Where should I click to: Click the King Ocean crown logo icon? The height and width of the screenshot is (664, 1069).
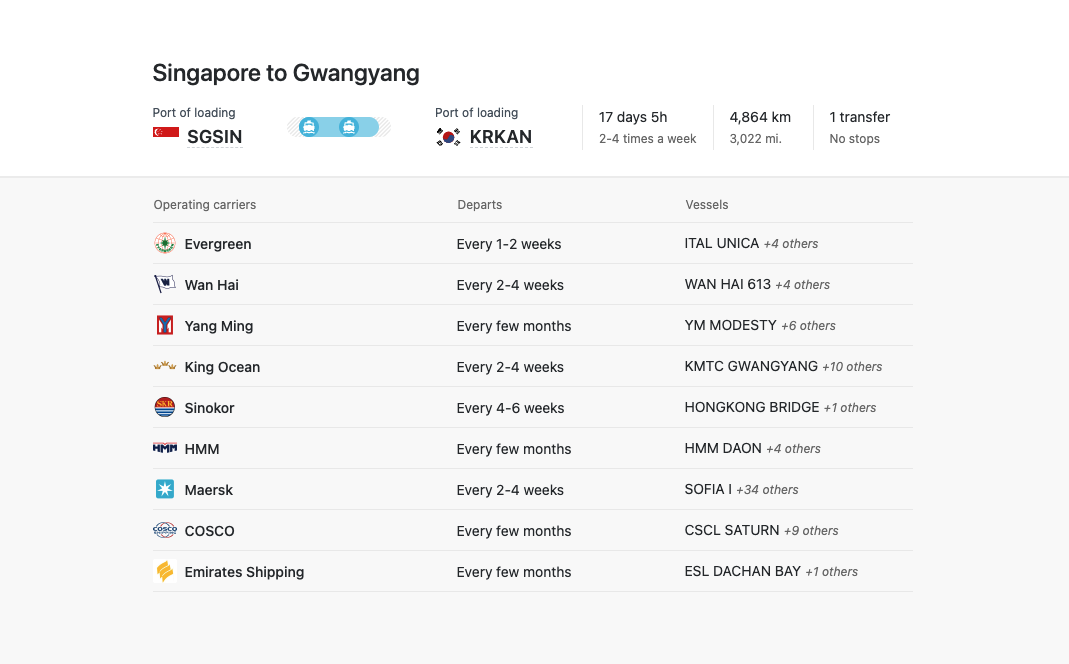(164, 366)
